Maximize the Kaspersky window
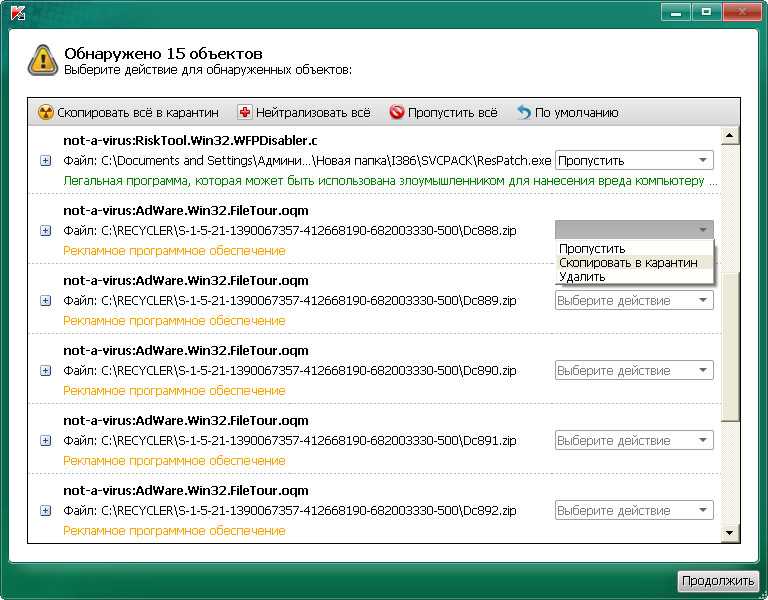This screenshot has width=768, height=600. [706, 12]
